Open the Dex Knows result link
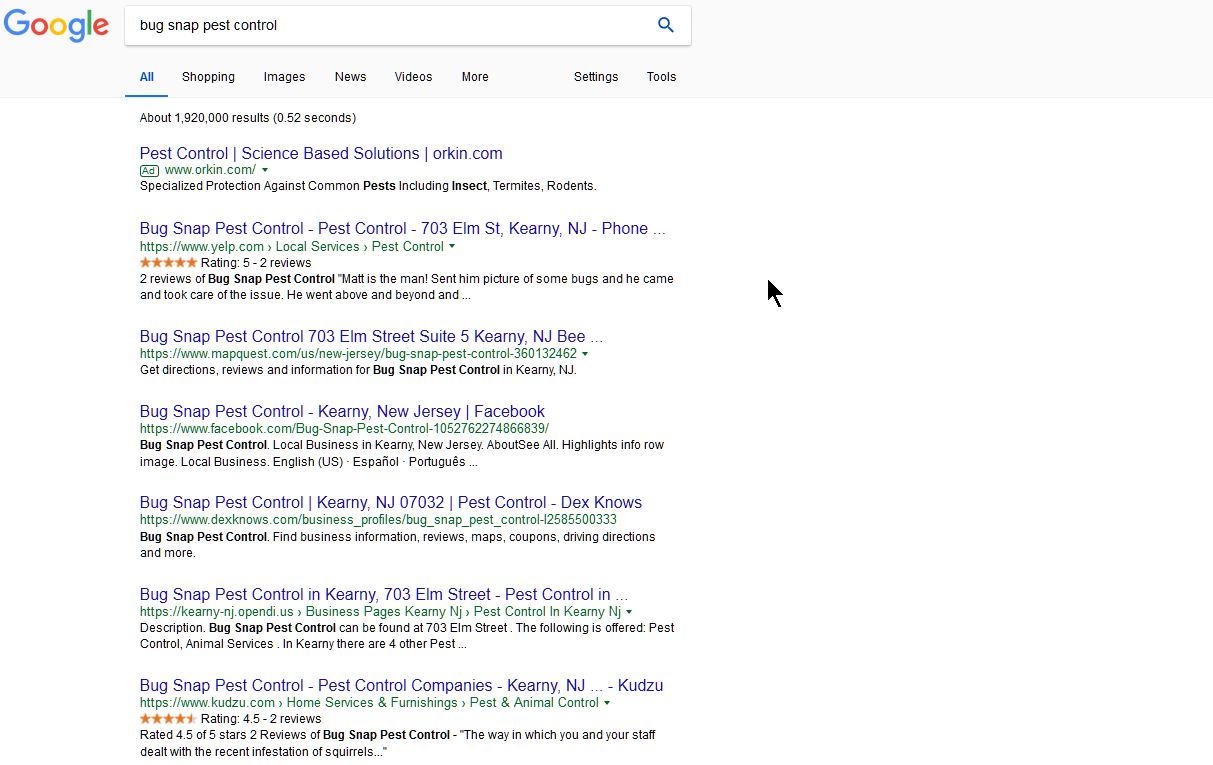 (x=391, y=503)
